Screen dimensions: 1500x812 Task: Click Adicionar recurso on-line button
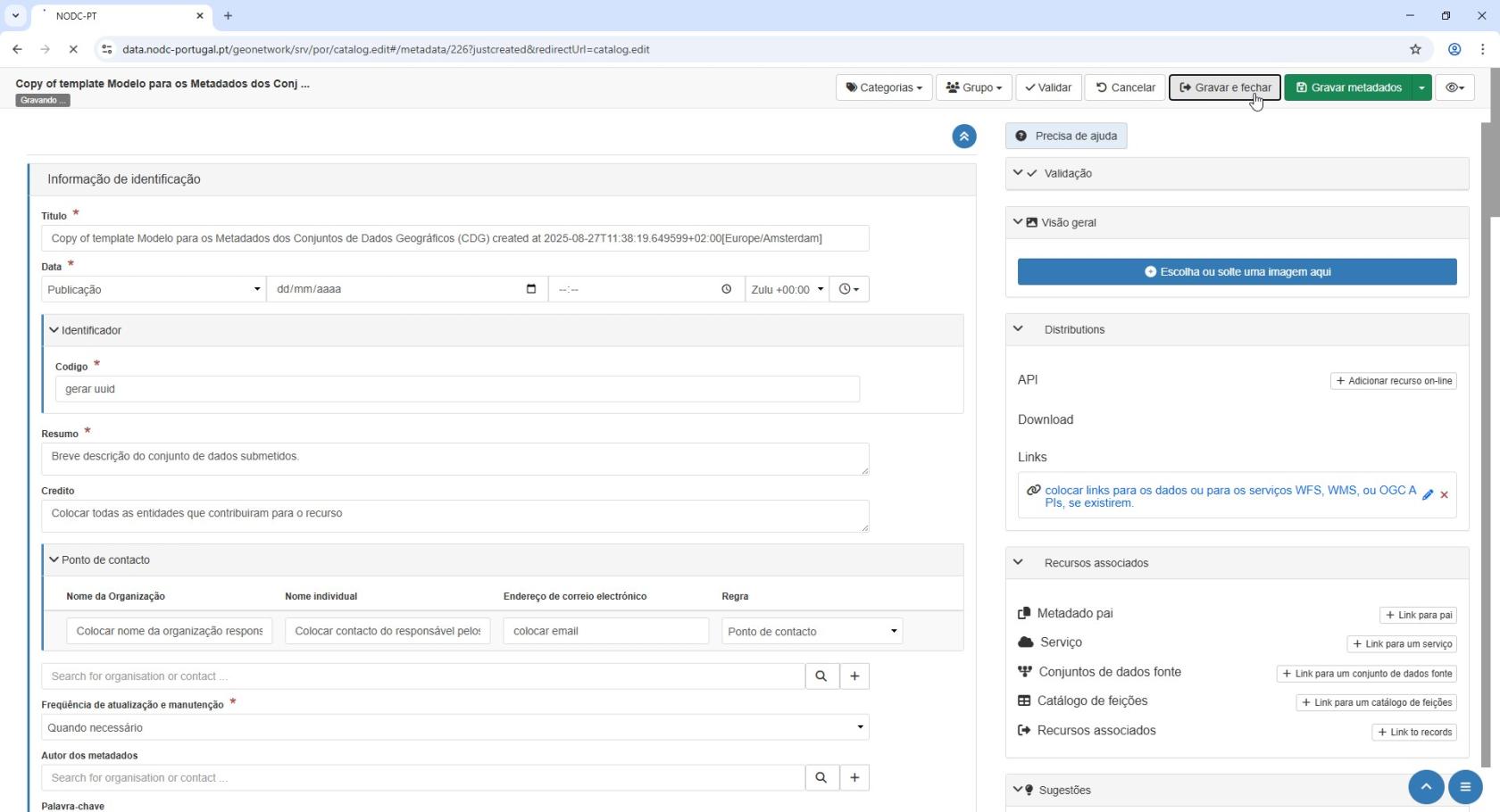click(x=1393, y=381)
